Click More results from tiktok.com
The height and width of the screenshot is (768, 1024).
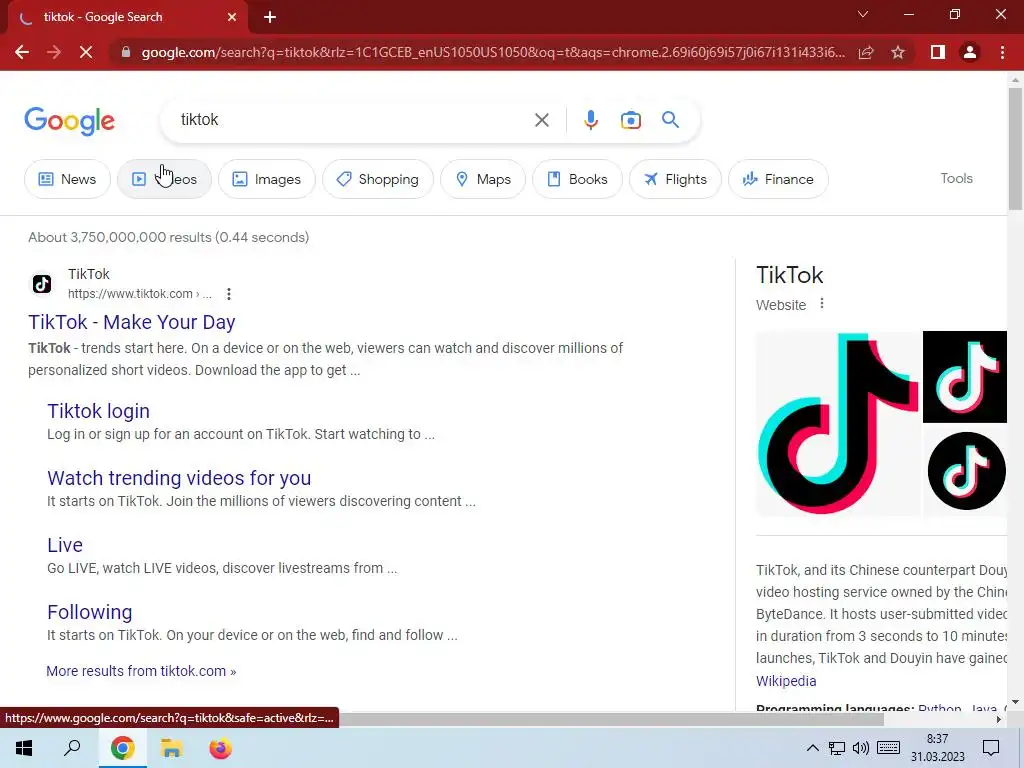point(141,671)
